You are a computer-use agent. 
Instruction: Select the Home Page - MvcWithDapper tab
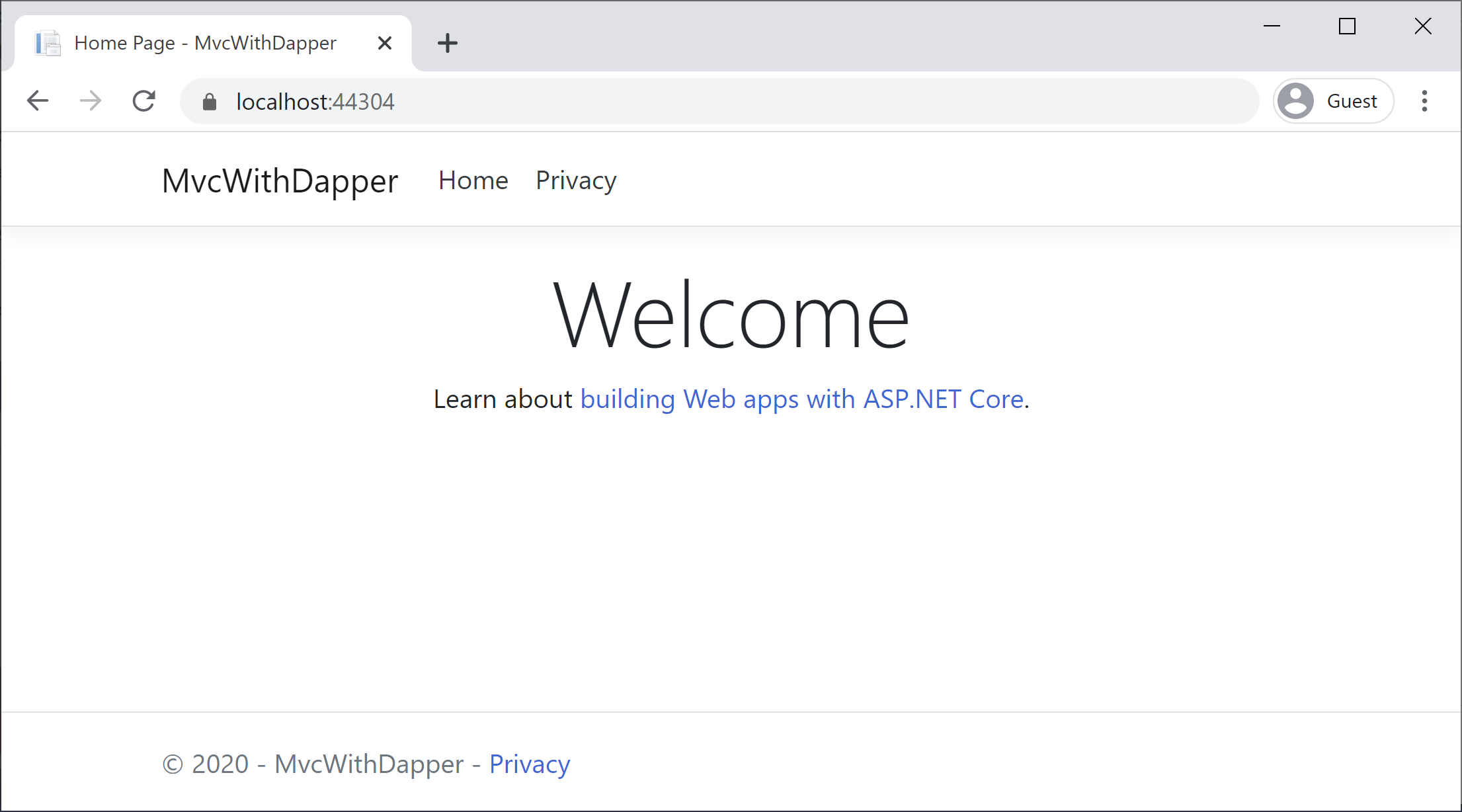[205, 44]
